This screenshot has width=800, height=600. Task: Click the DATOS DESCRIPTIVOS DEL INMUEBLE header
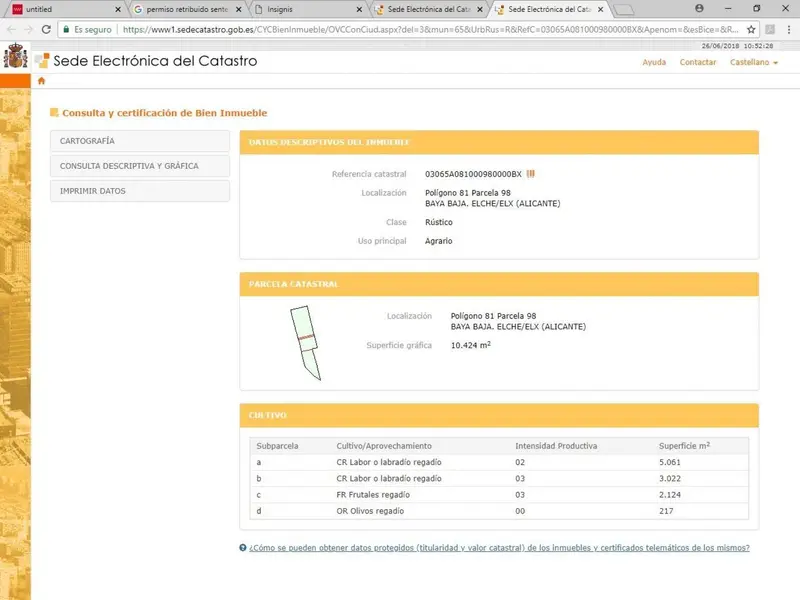(x=499, y=142)
